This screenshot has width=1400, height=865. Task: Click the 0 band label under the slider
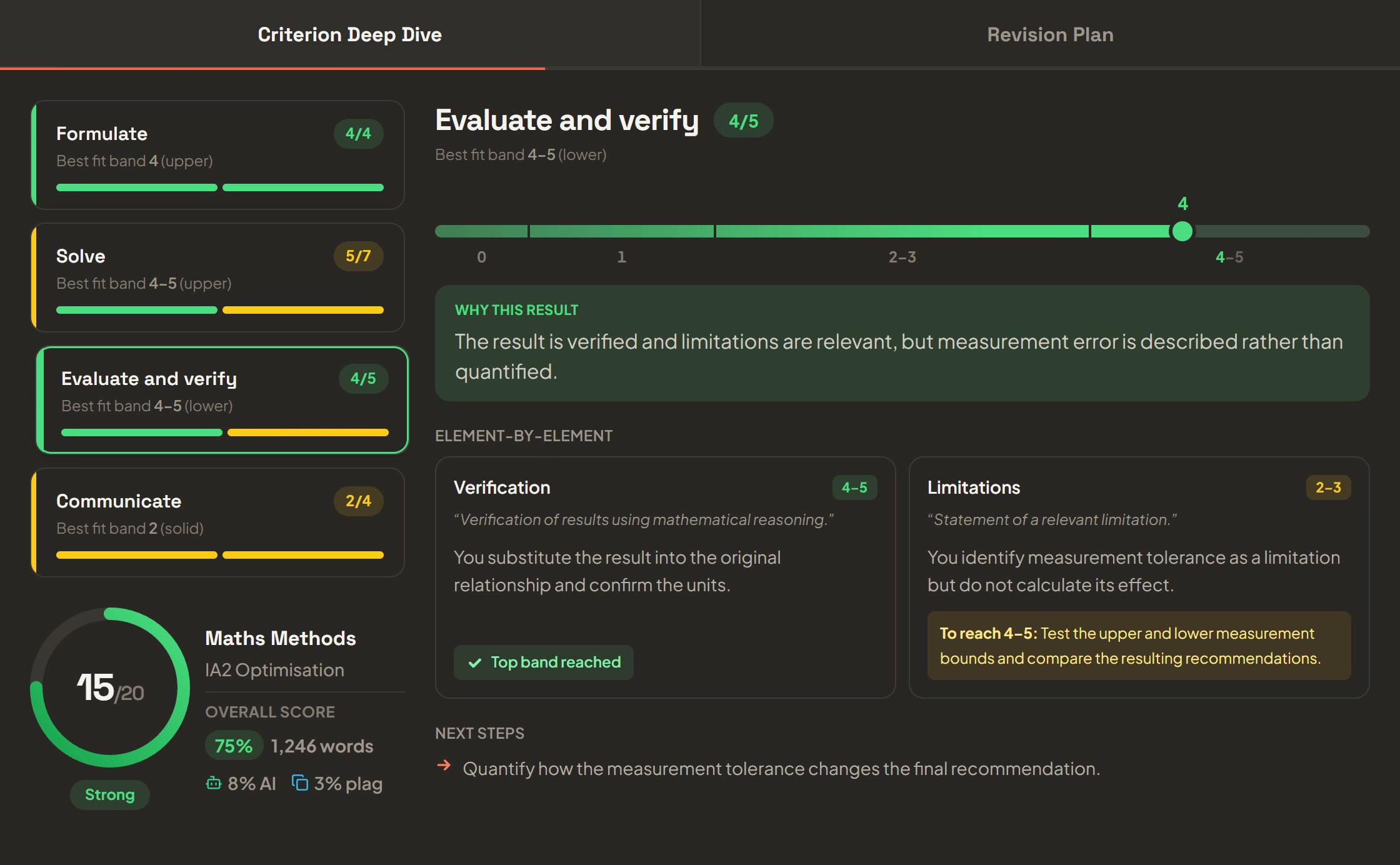point(481,257)
